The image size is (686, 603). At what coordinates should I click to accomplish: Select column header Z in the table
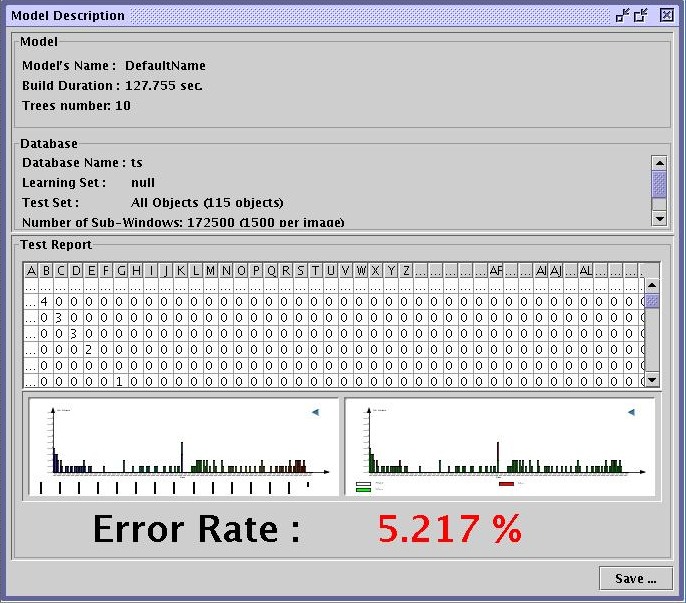tap(405, 271)
